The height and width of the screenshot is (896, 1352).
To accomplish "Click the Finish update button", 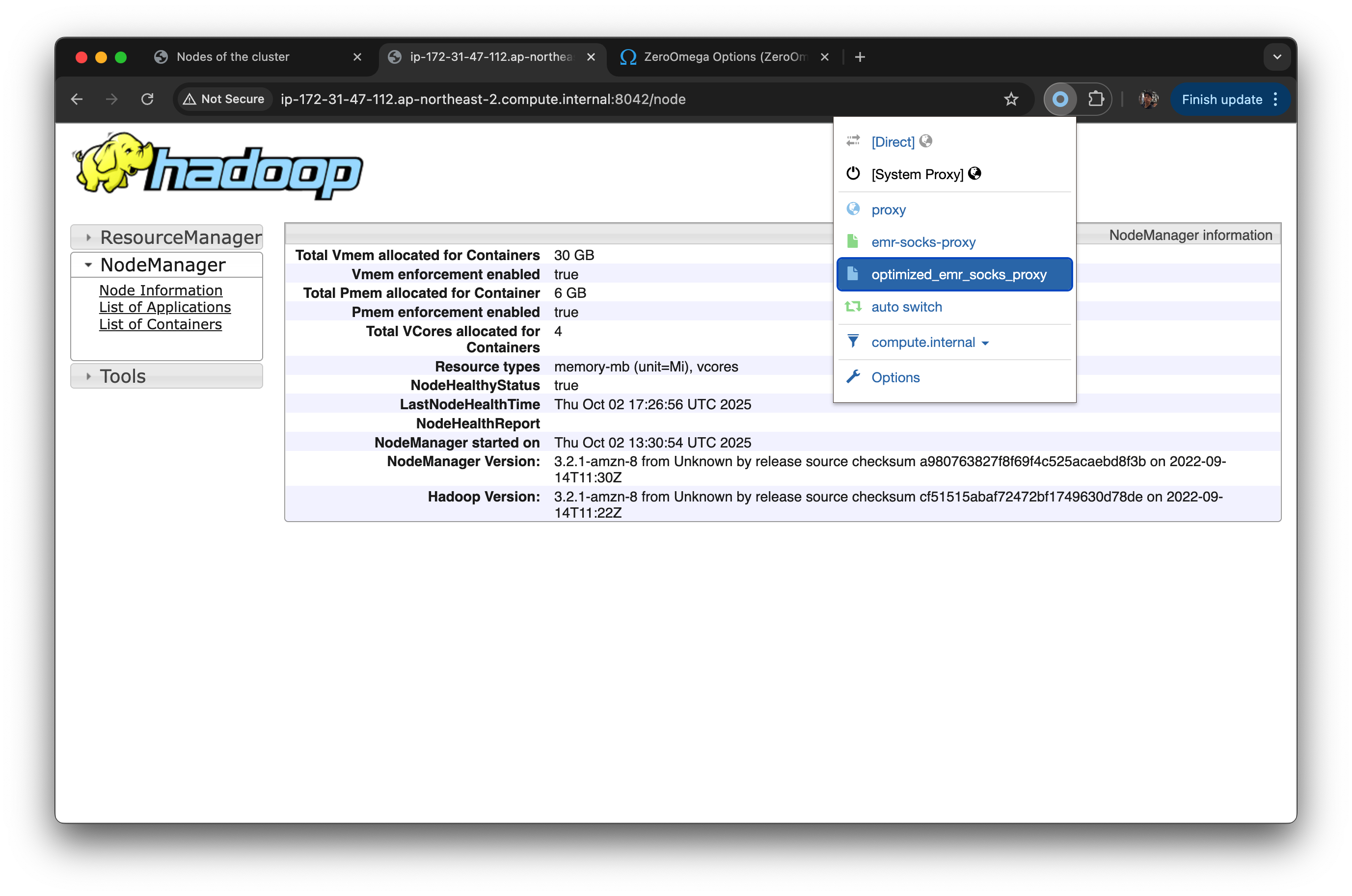I will (1221, 100).
